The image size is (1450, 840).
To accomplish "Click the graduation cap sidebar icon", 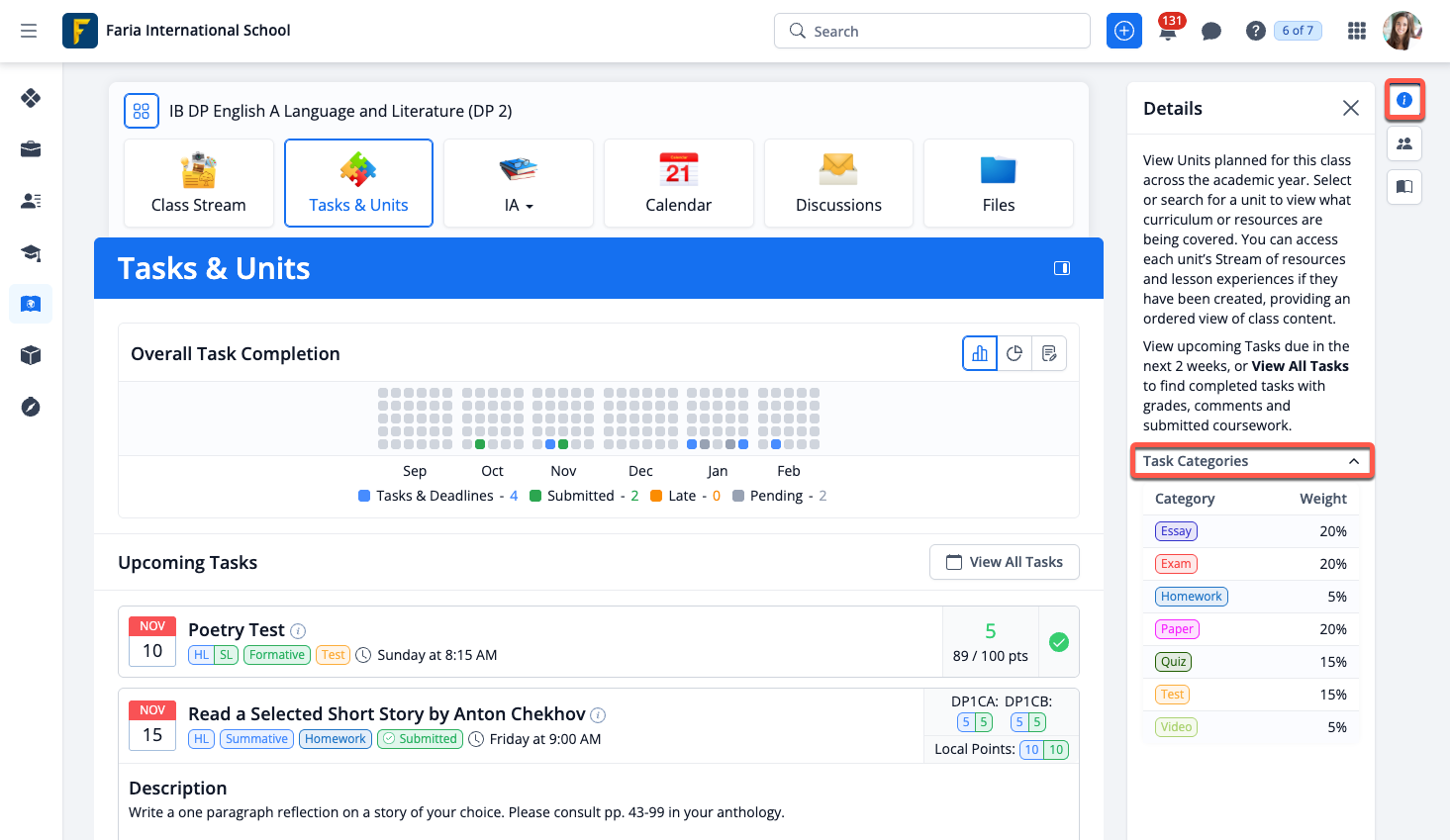I will (x=31, y=252).
